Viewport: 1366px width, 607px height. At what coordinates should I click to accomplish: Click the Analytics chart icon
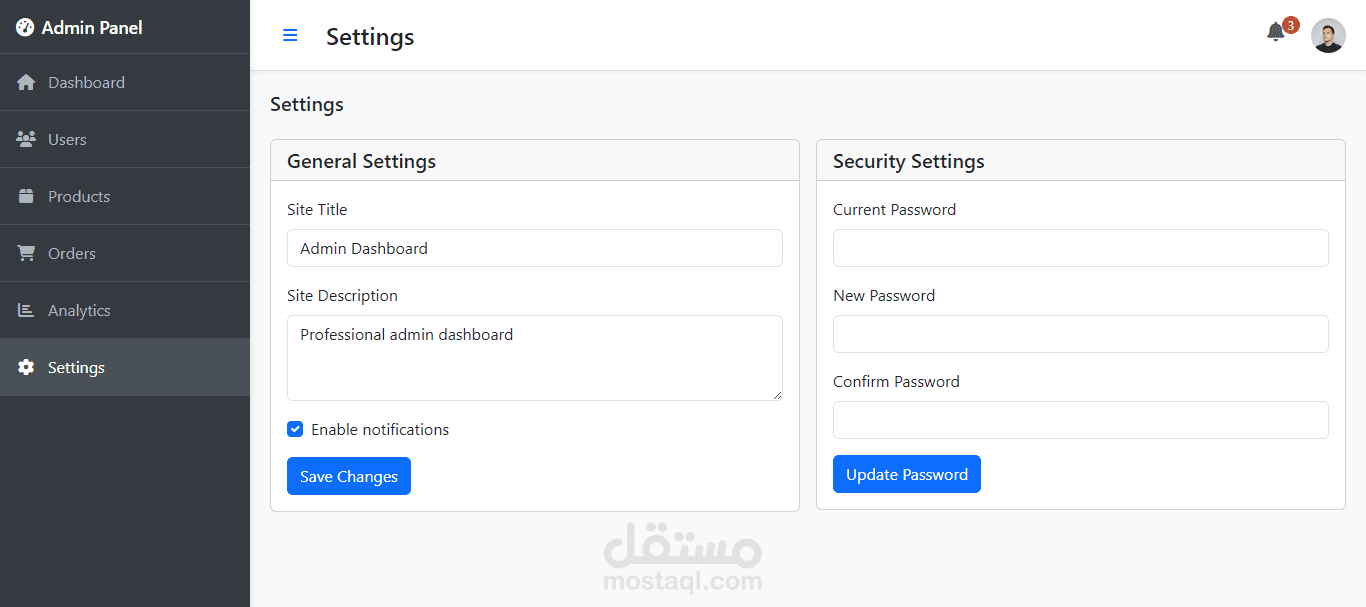click(x=26, y=310)
